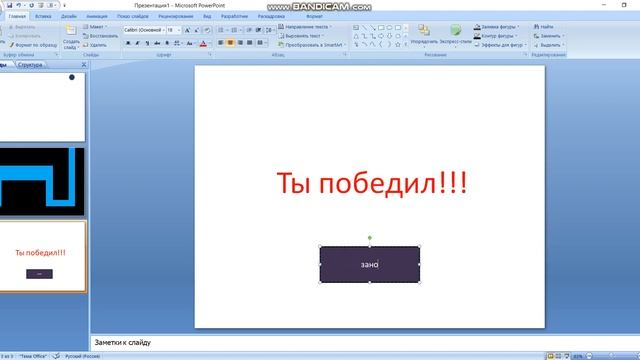Redo the last action
This screenshot has width=640, height=360.
point(31,5)
